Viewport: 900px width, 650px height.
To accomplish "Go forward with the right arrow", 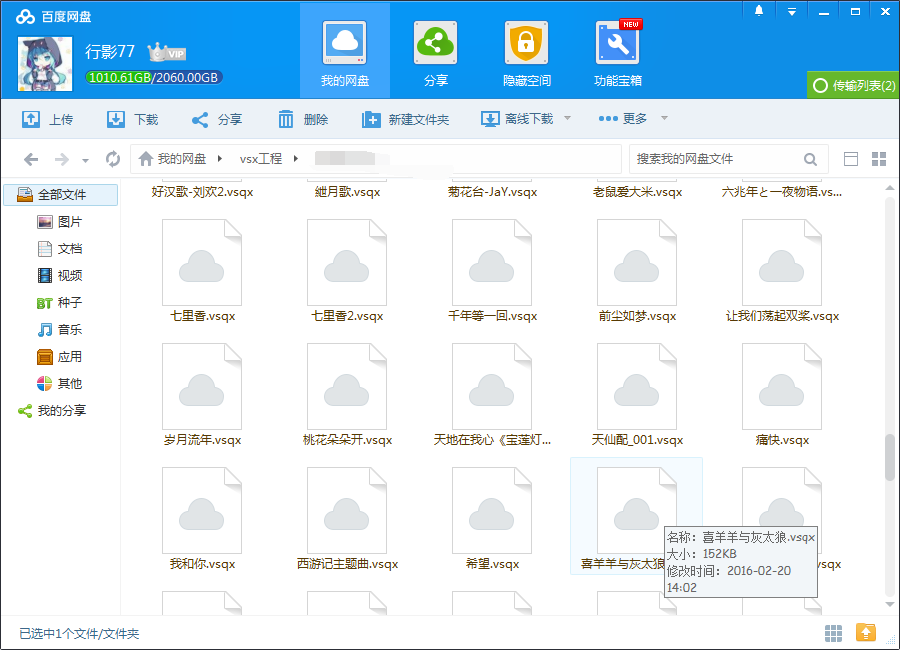I will [x=62, y=159].
